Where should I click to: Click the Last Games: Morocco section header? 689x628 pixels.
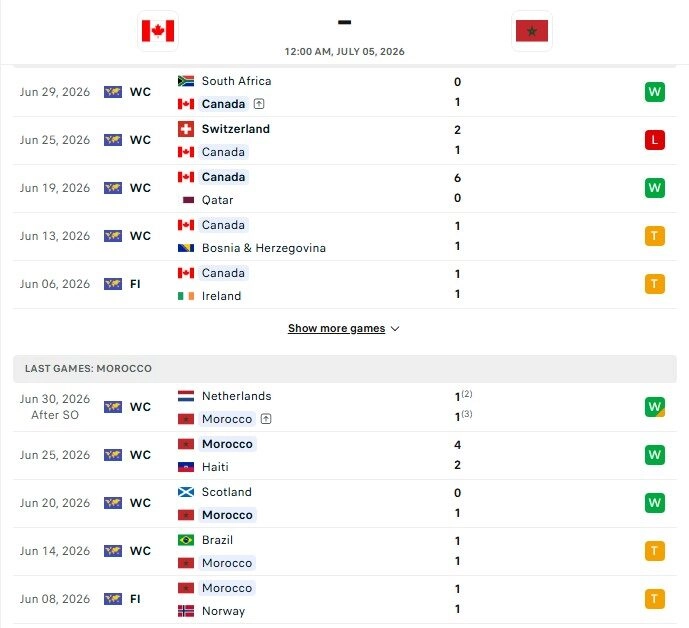click(x=344, y=369)
